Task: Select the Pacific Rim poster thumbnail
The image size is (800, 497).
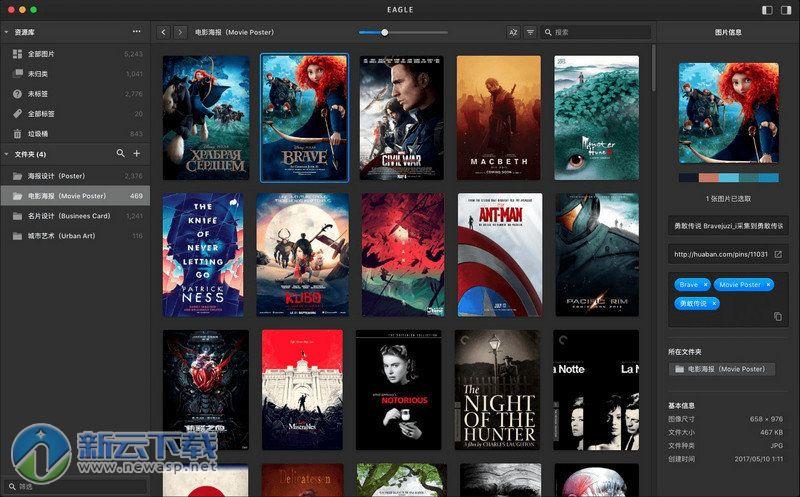Action: click(597, 255)
